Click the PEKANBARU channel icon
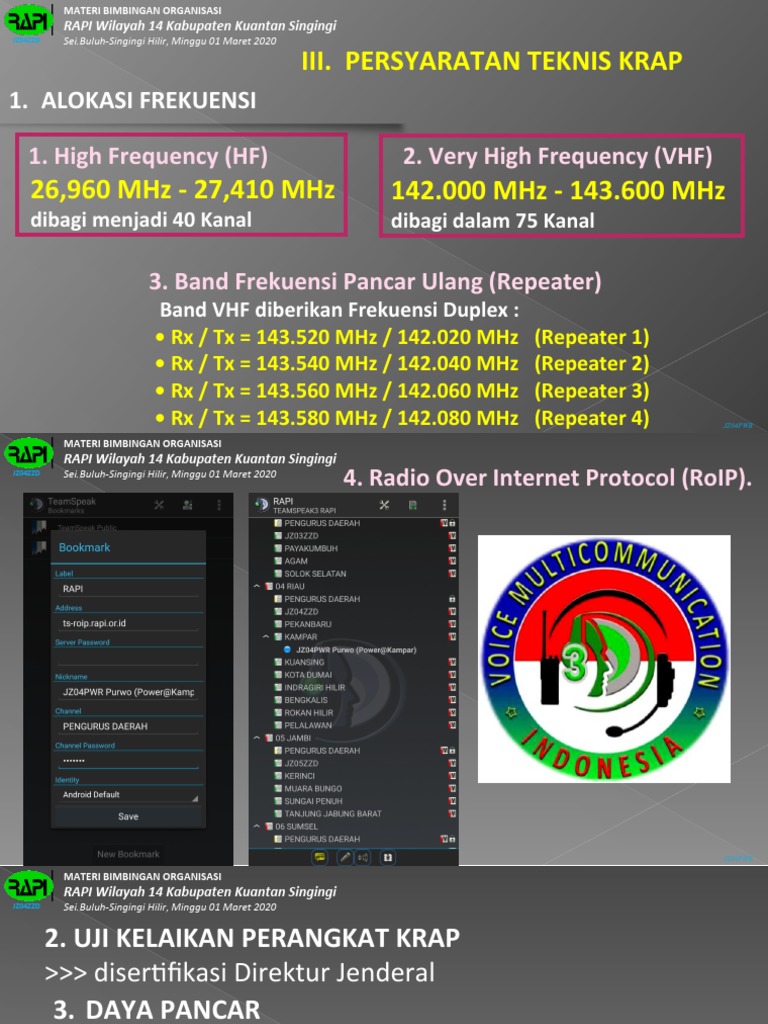 tap(278, 624)
